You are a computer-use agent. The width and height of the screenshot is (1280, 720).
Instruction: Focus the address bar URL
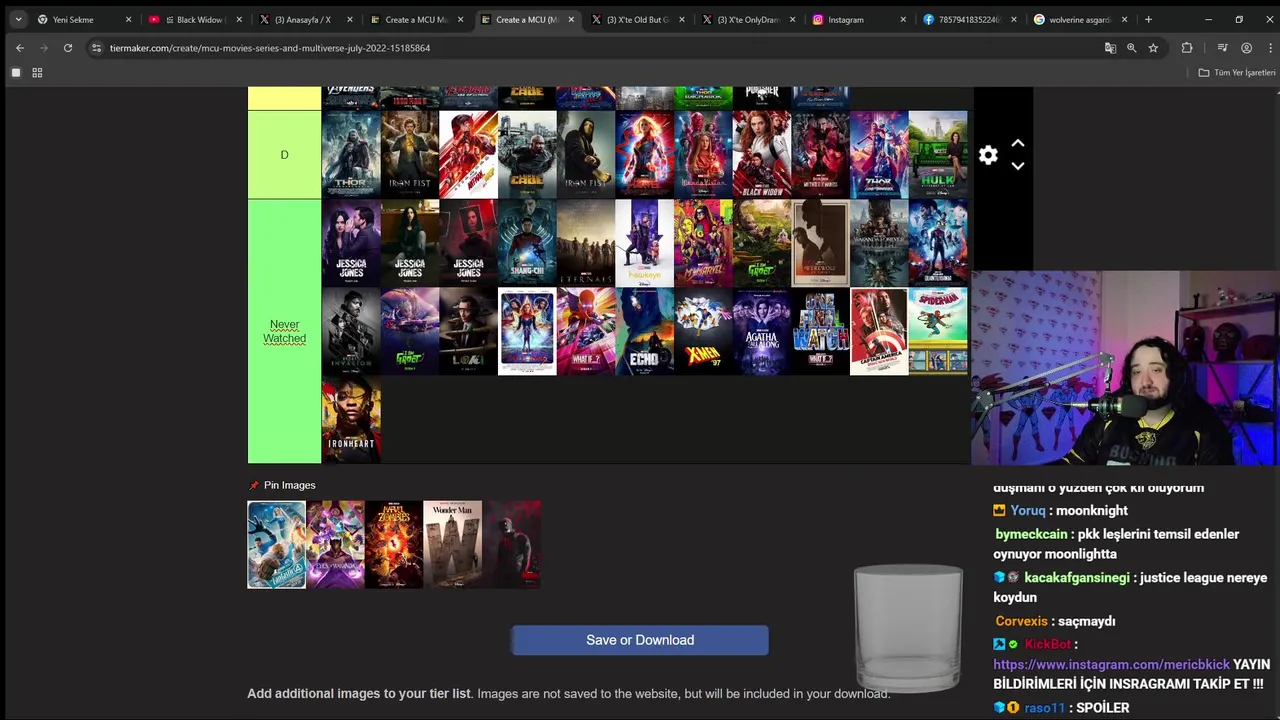click(270, 48)
